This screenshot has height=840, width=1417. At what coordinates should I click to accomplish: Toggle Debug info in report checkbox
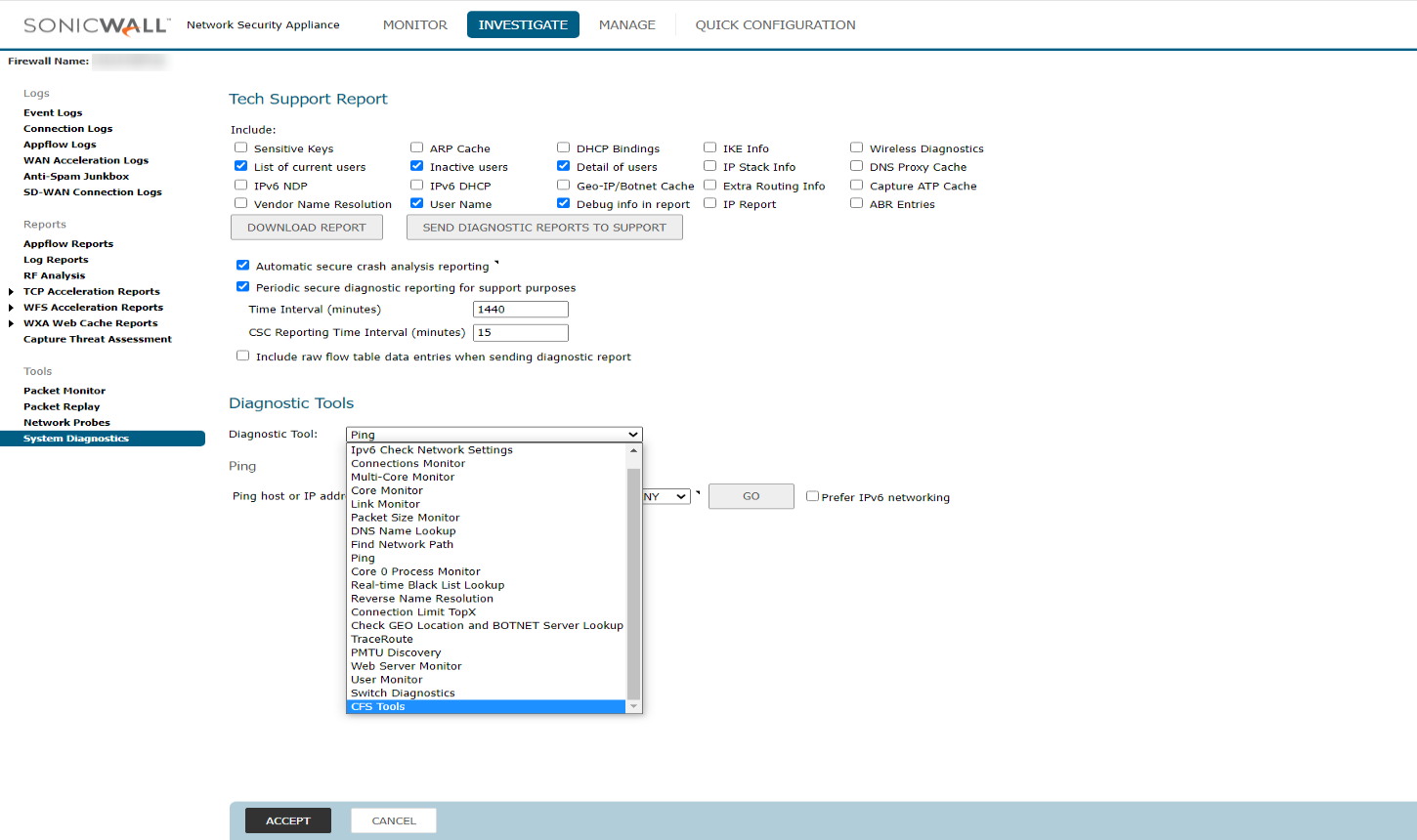[x=563, y=203]
